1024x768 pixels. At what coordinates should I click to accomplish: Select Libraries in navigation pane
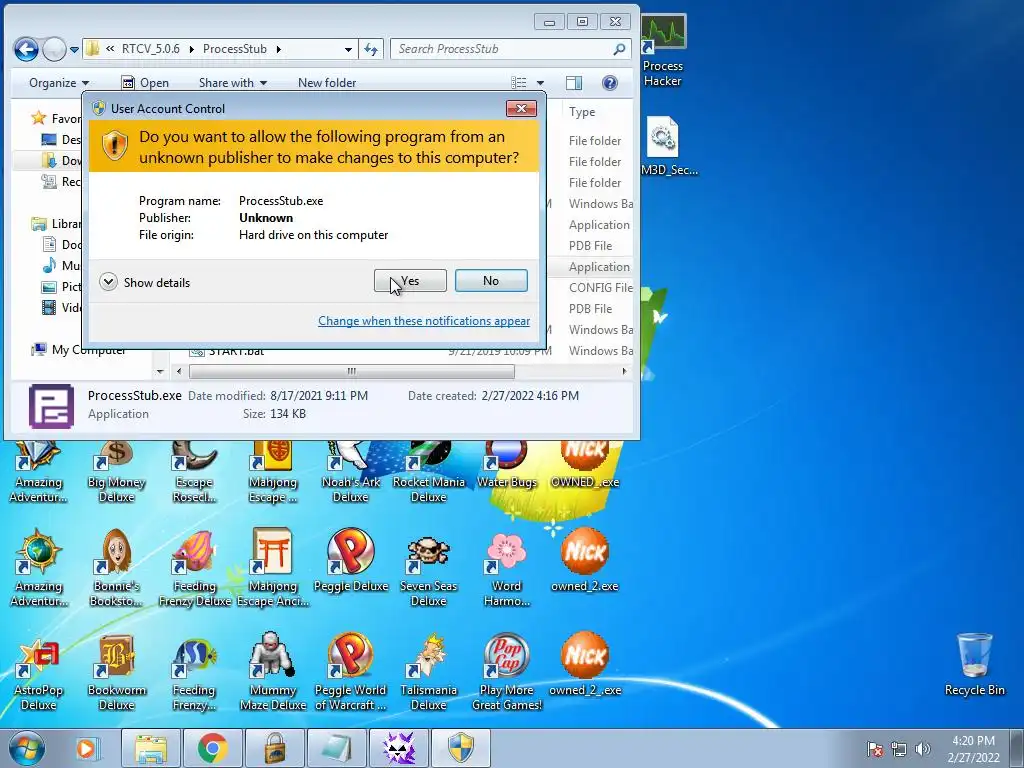click(x=56, y=223)
